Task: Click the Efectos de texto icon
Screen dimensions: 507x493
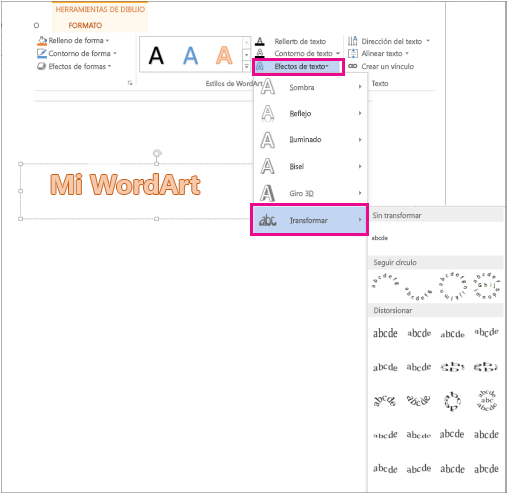Action: pos(260,66)
